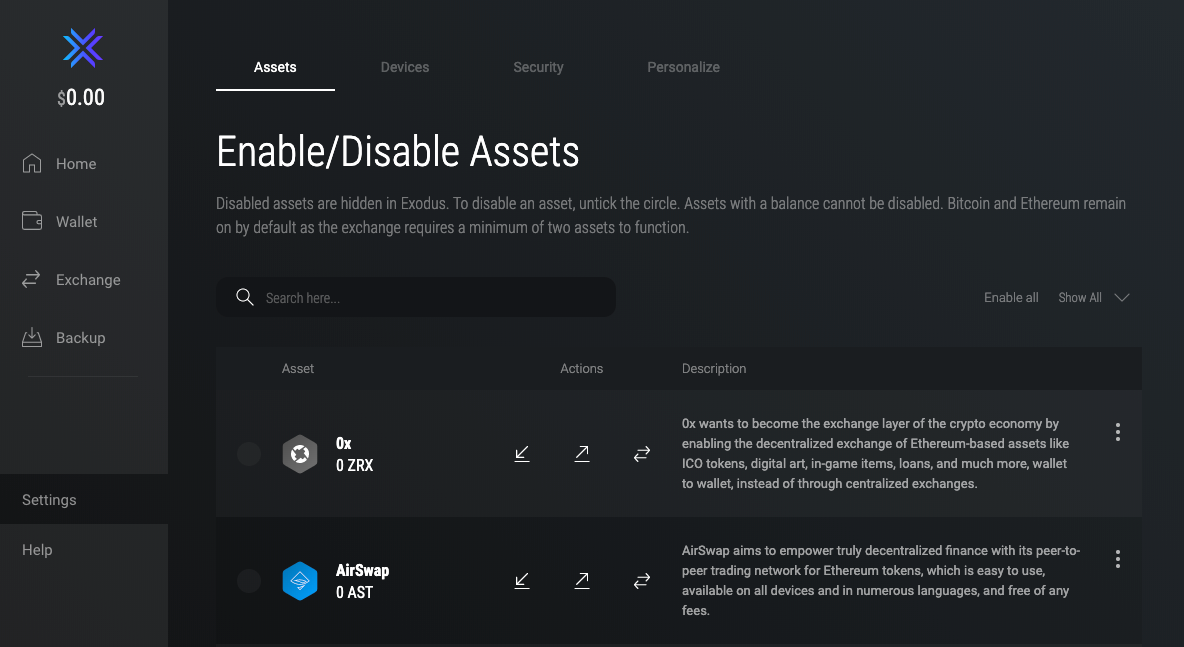The image size is (1184, 647).
Task: Click the chevron beside Show All
Action: (1122, 297)
